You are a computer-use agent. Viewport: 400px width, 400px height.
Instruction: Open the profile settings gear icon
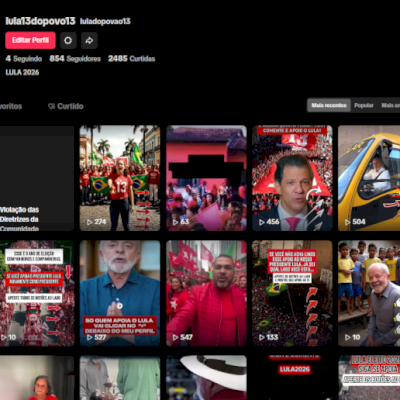tap(68, 40)
